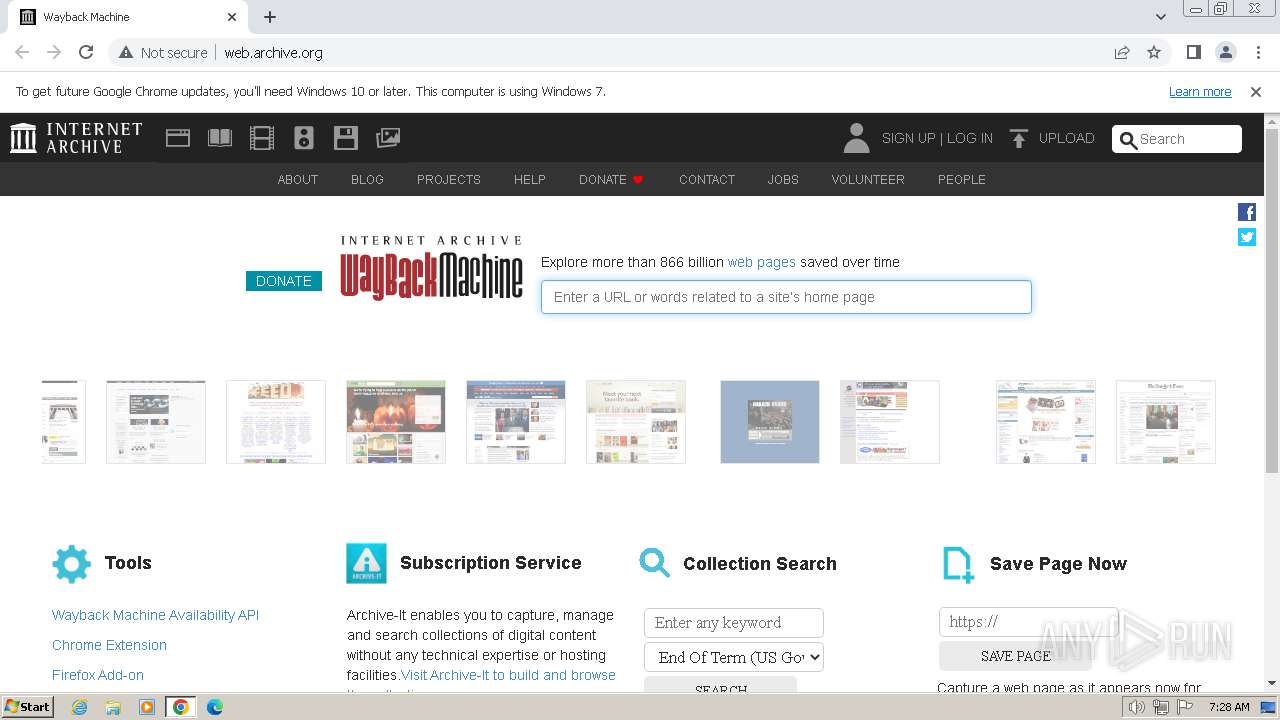Open the Software floppy disk icon
The width and height of the screenshot is (1280, 720).
pyautogui.click(x=346, y=138)
